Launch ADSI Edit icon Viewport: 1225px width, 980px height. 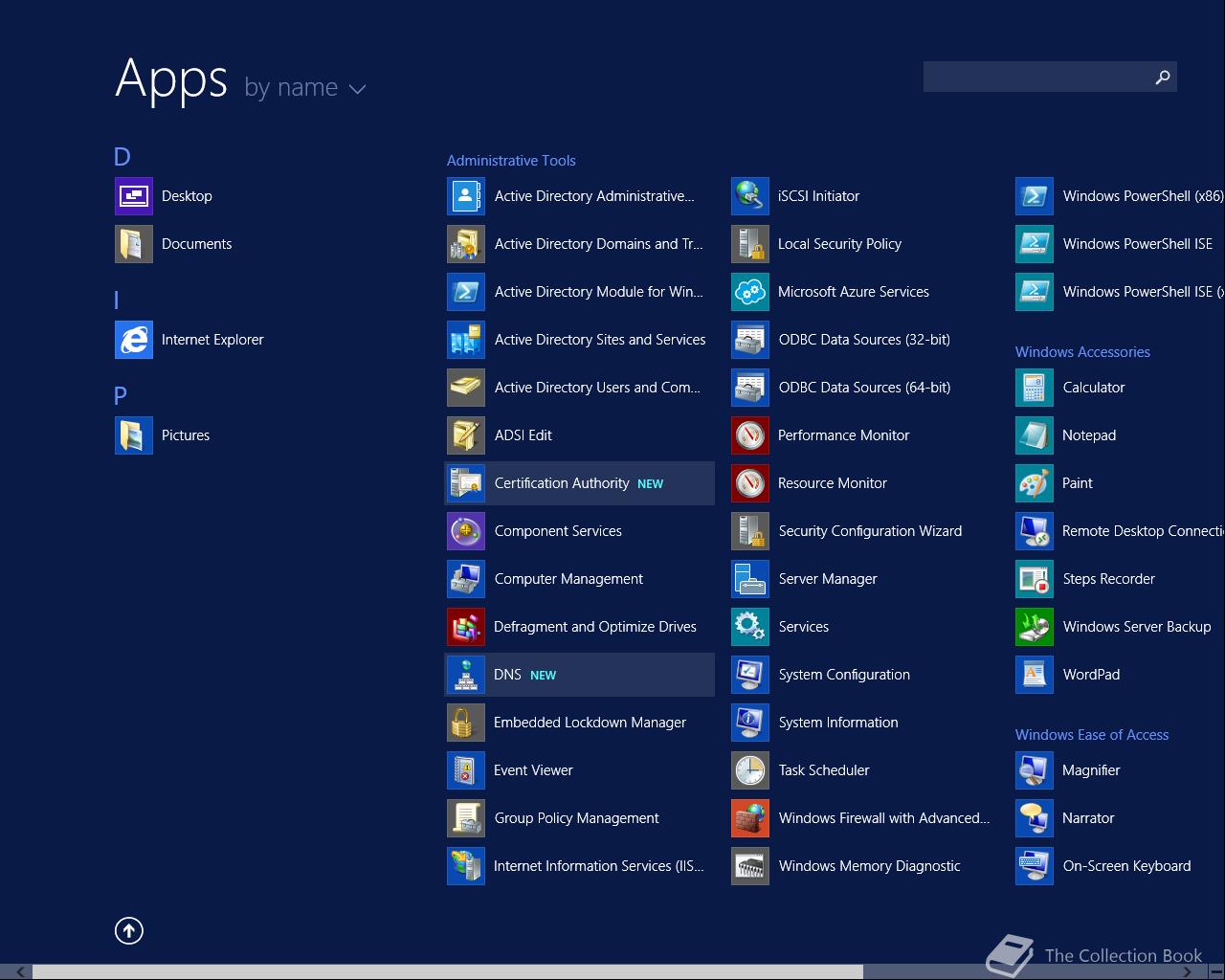tap(466, 435)
